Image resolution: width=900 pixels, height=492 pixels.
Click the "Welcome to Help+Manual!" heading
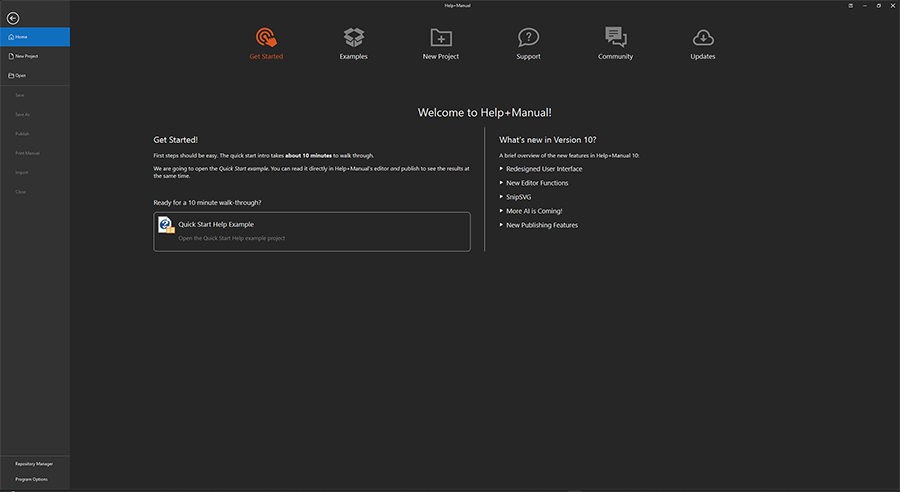coord(484,113)
